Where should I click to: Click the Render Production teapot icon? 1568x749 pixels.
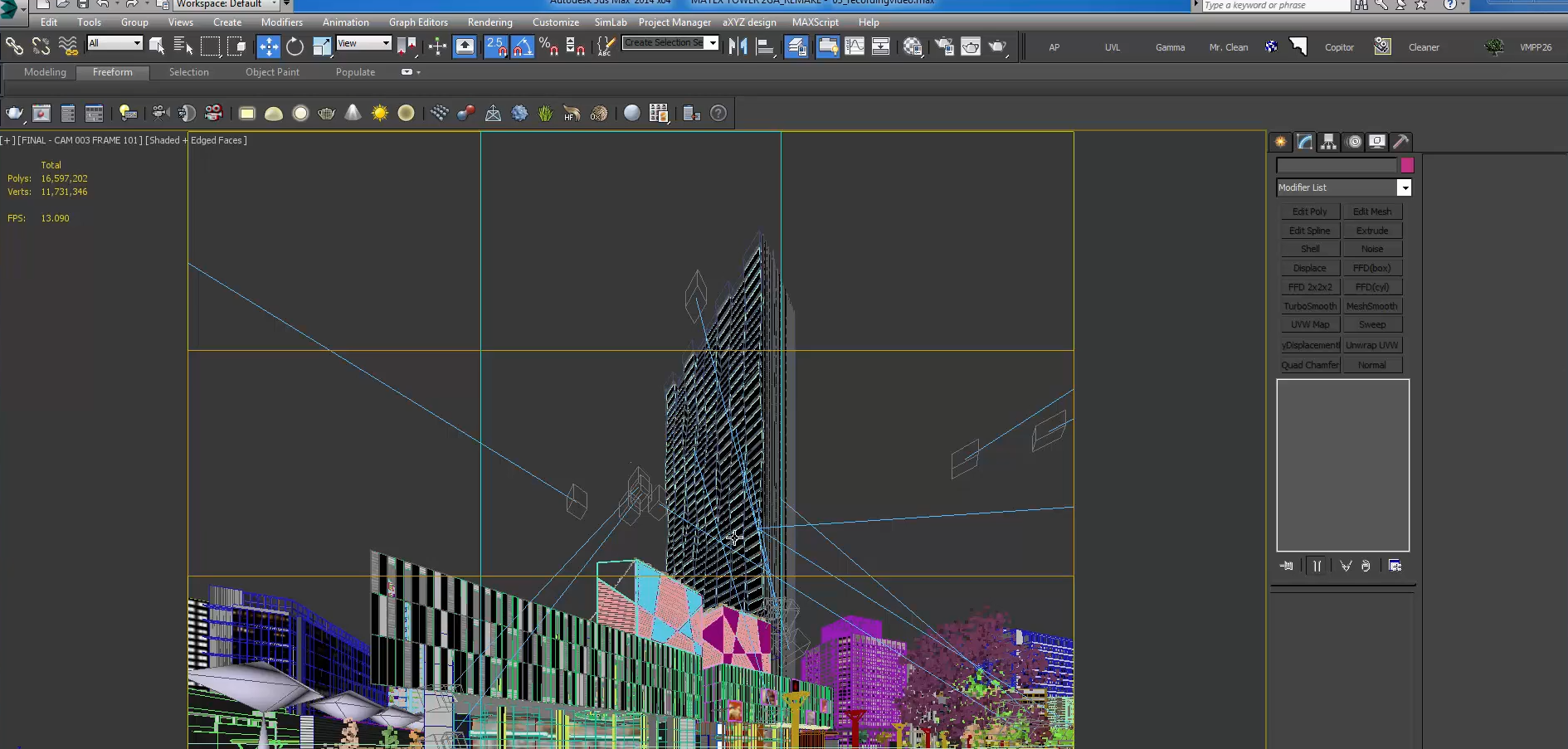tap(997, 46)
